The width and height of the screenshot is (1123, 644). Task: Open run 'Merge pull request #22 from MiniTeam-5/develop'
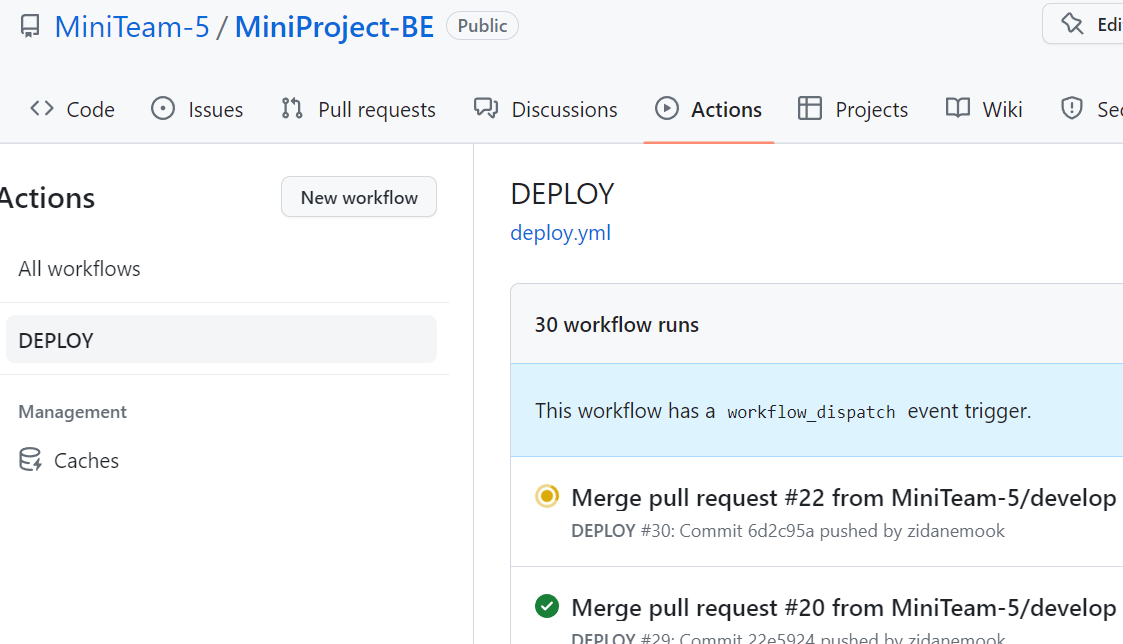coord(844,497)
